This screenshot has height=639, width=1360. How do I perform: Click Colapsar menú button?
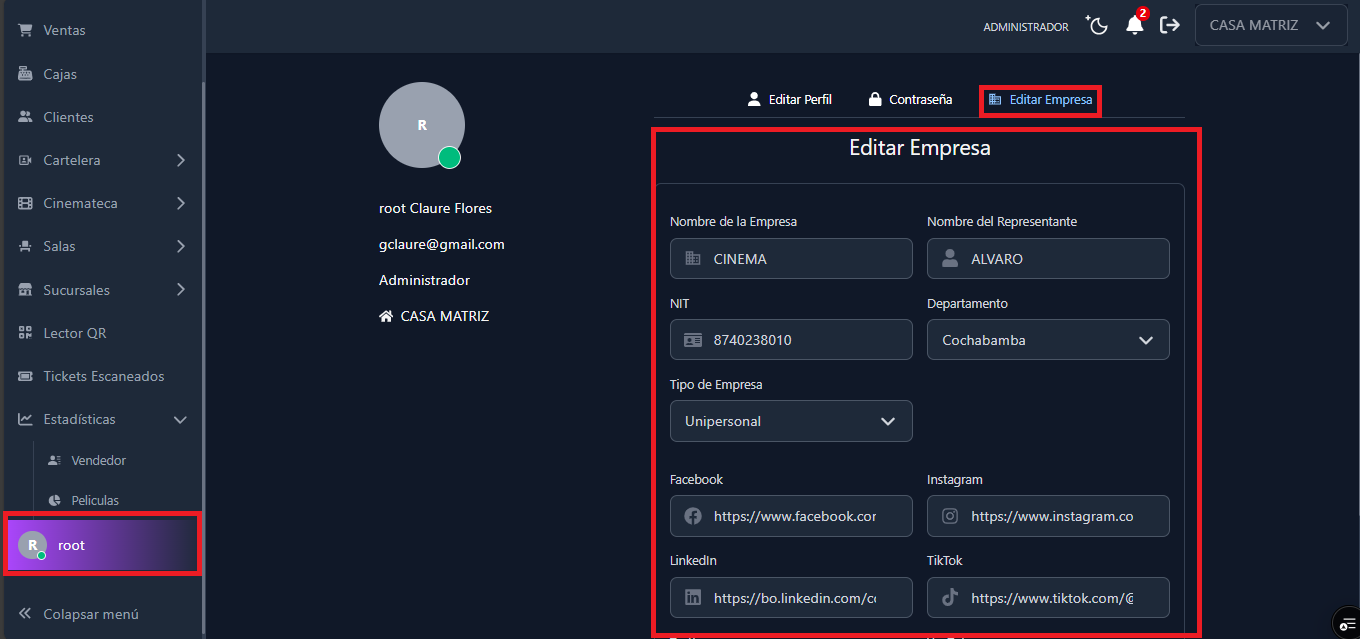click(x=90, y=614)
